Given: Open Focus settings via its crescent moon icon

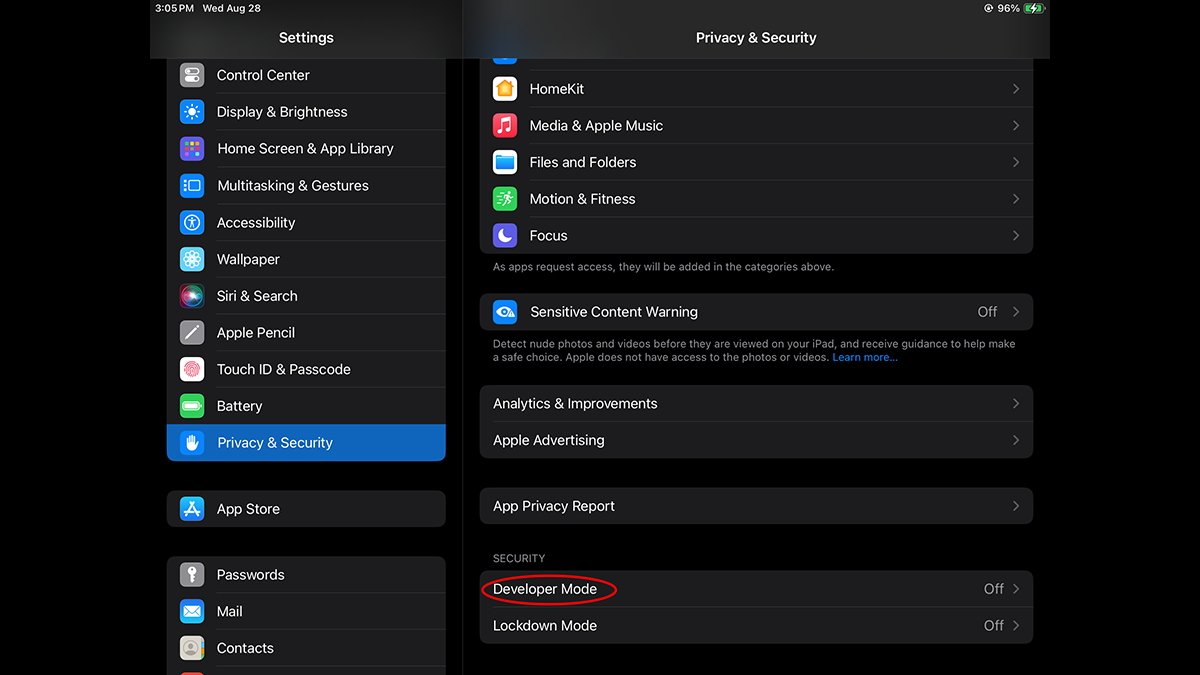Looking at the screenshot, I should 504,235.
